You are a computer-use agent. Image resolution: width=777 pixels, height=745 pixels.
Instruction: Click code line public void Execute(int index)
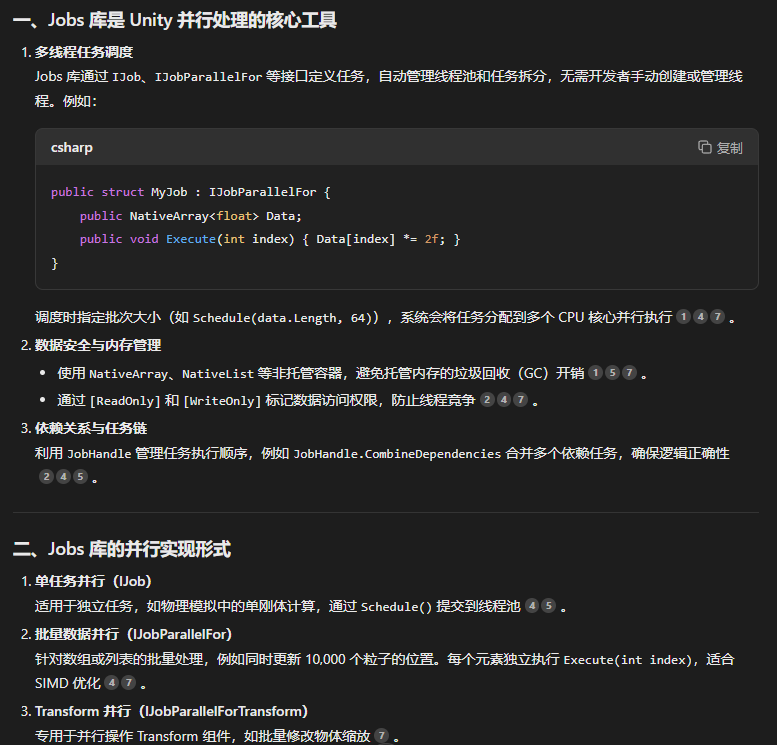(270, 239)
